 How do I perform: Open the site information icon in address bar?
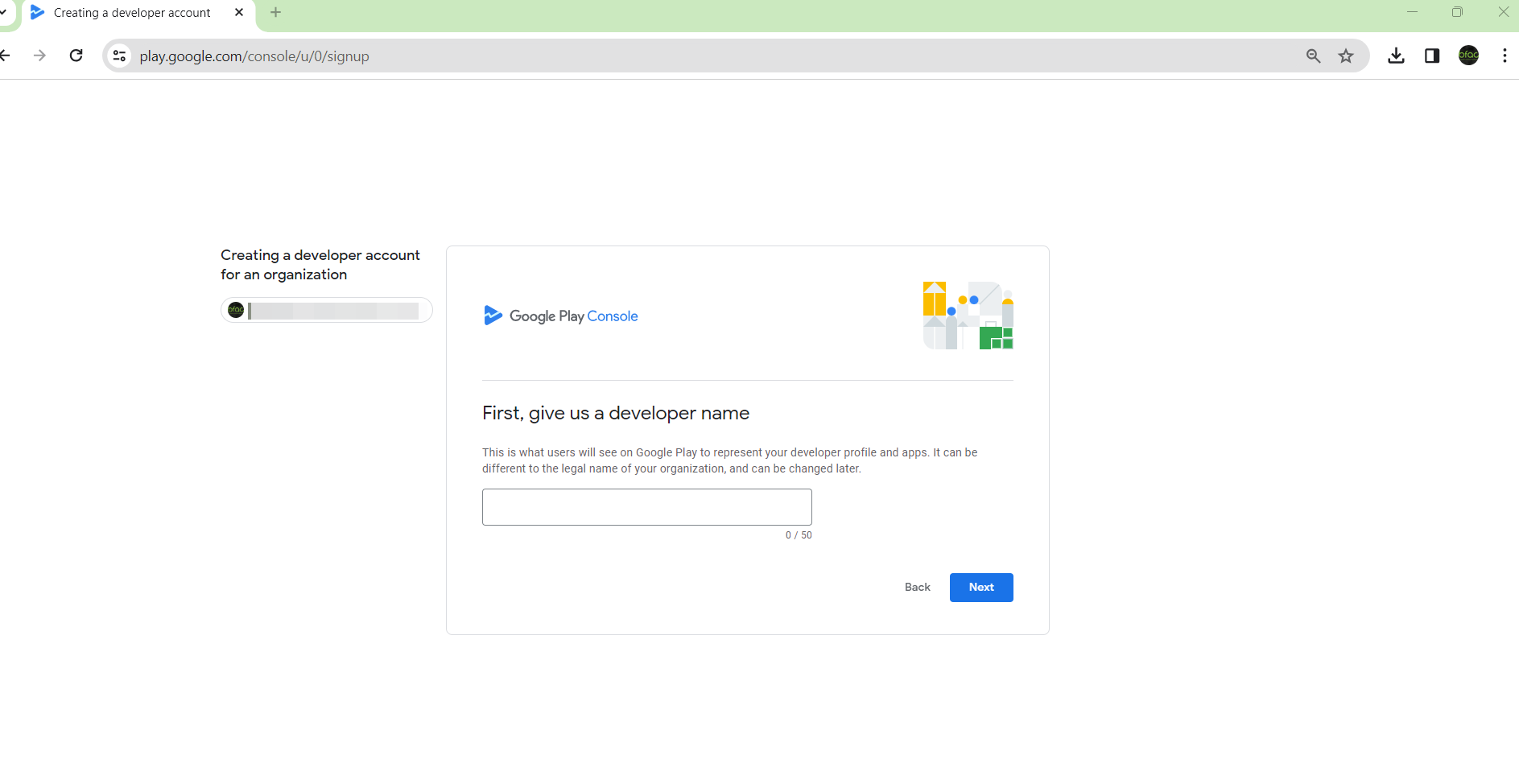120,56
